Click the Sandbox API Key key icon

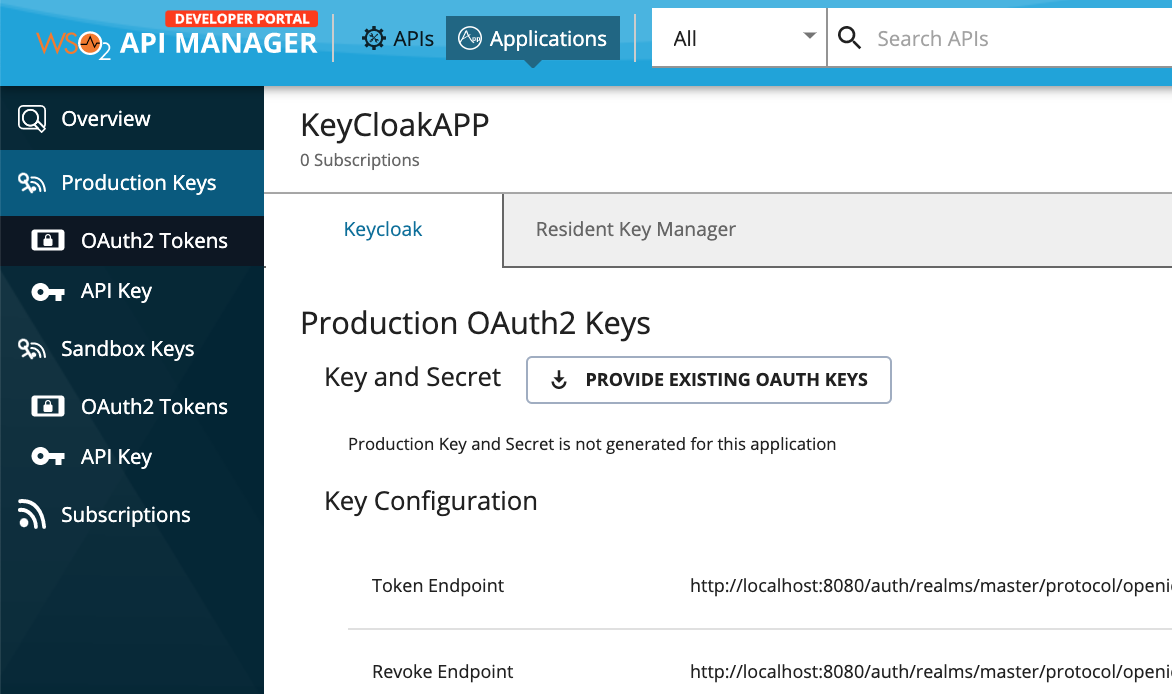(48, 457)
